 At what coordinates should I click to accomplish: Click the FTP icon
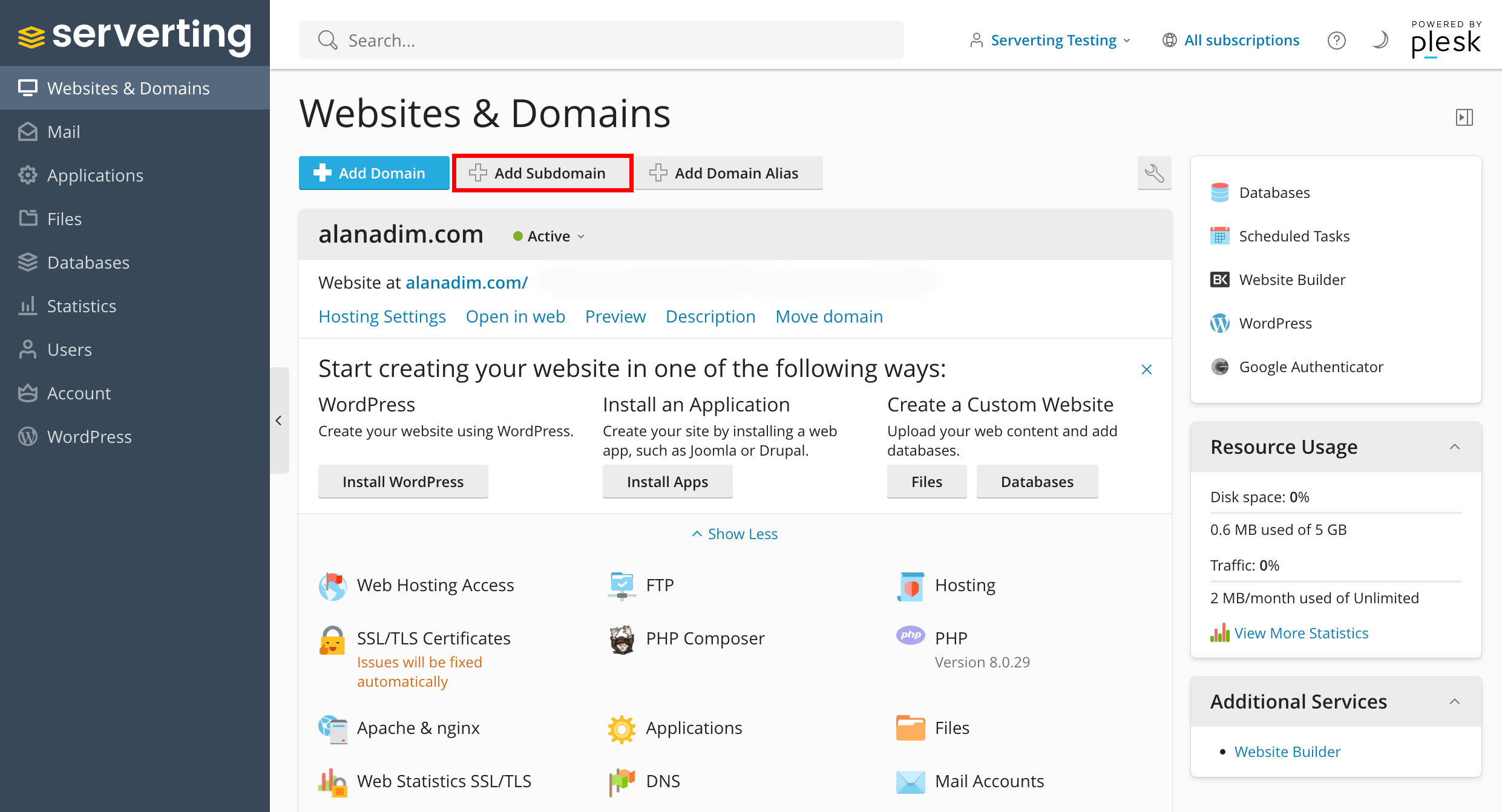[620, 584]
